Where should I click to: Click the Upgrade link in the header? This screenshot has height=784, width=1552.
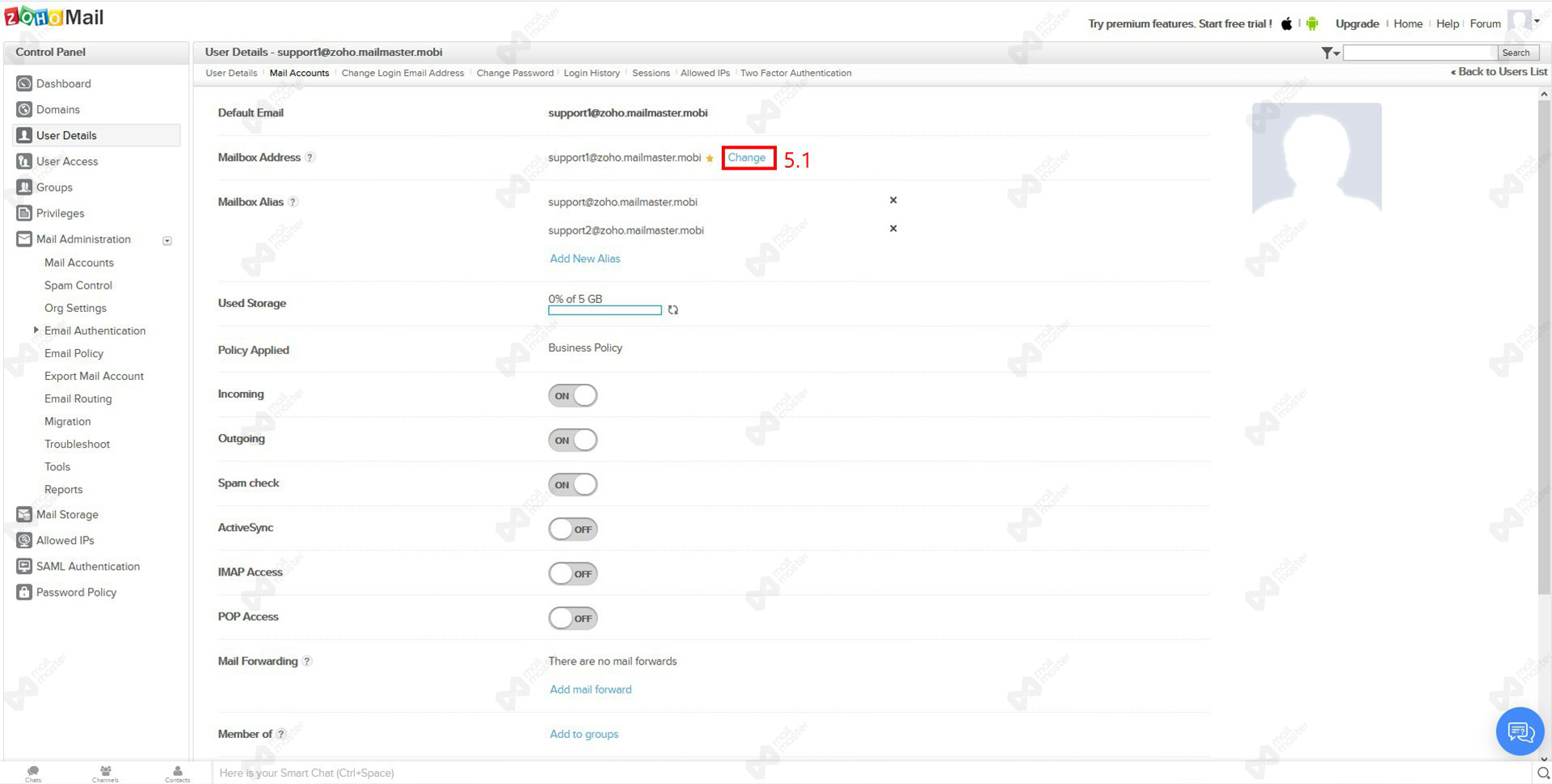[1357, 23]
